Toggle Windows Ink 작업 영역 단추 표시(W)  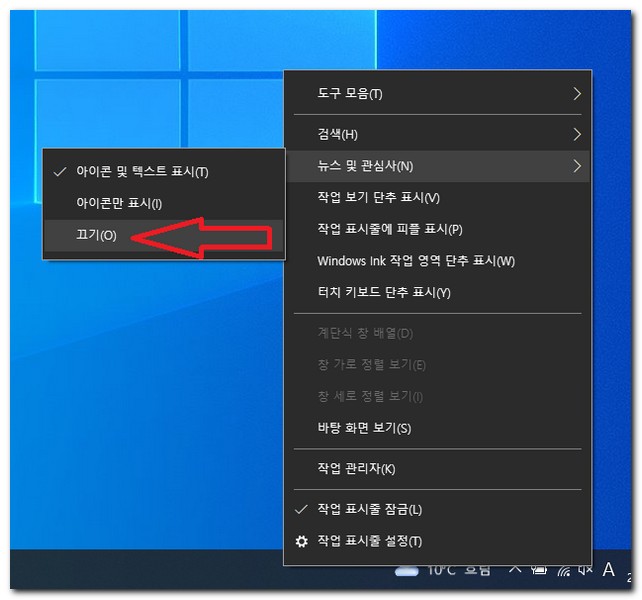pyautogui.click(x=438, y=261)
